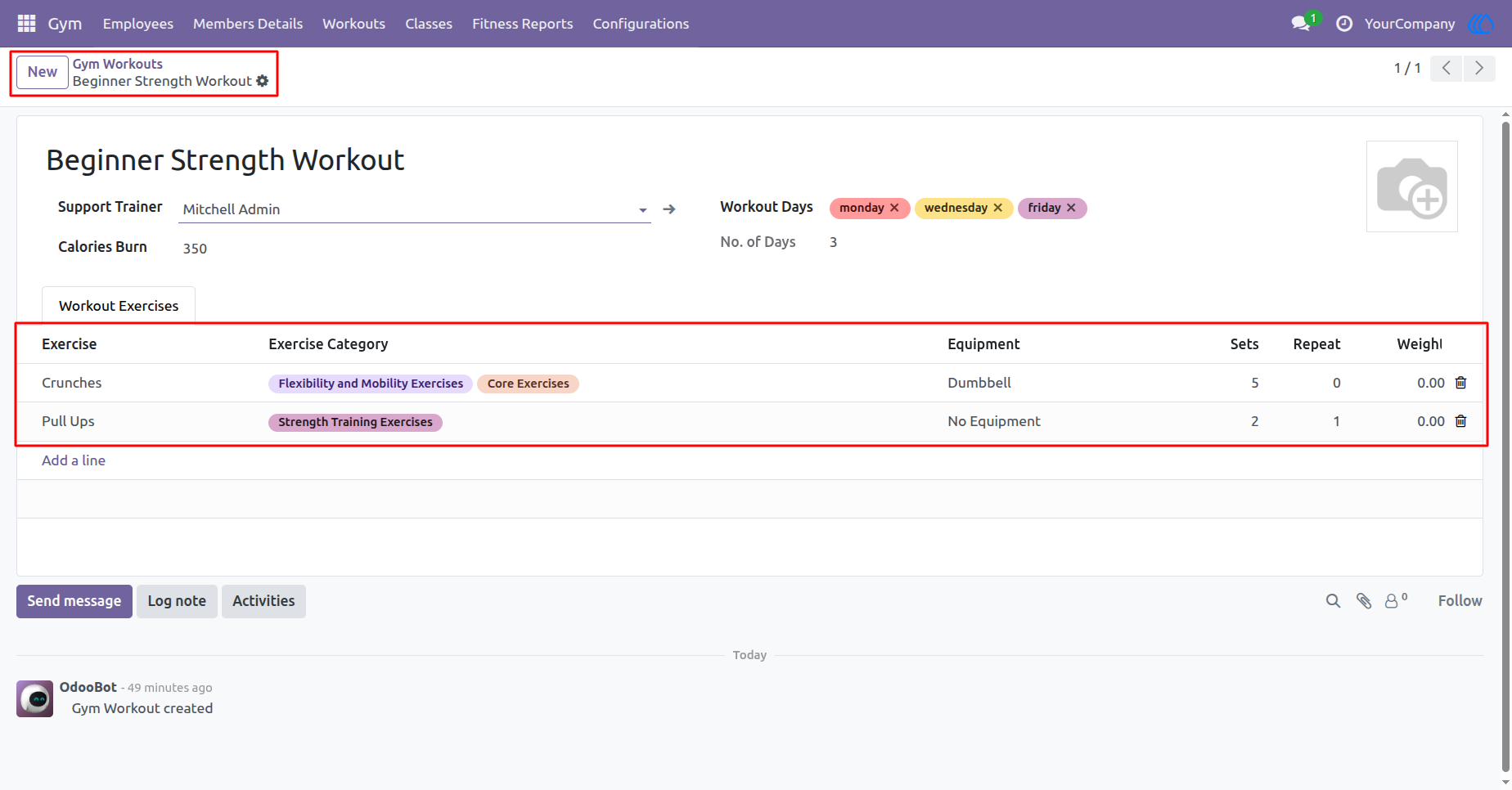Upload a workout image via camera placeholder
The image size is (1512, 790).
[1412, 186]
